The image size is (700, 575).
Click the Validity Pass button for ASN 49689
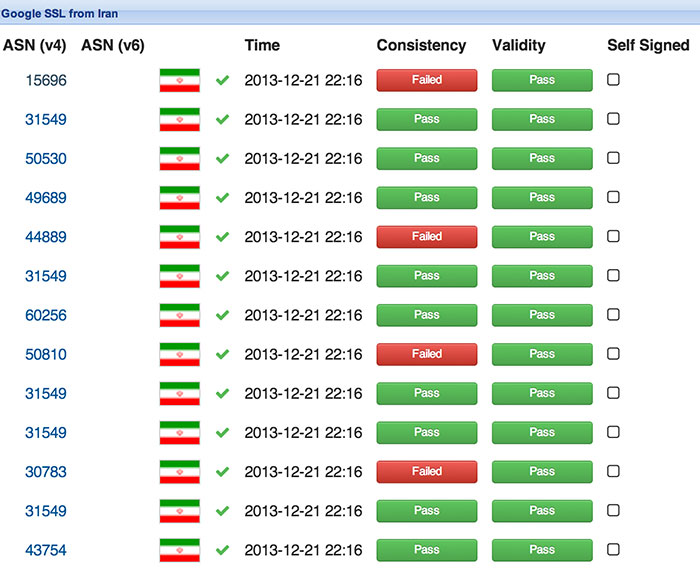click(542, 198)
